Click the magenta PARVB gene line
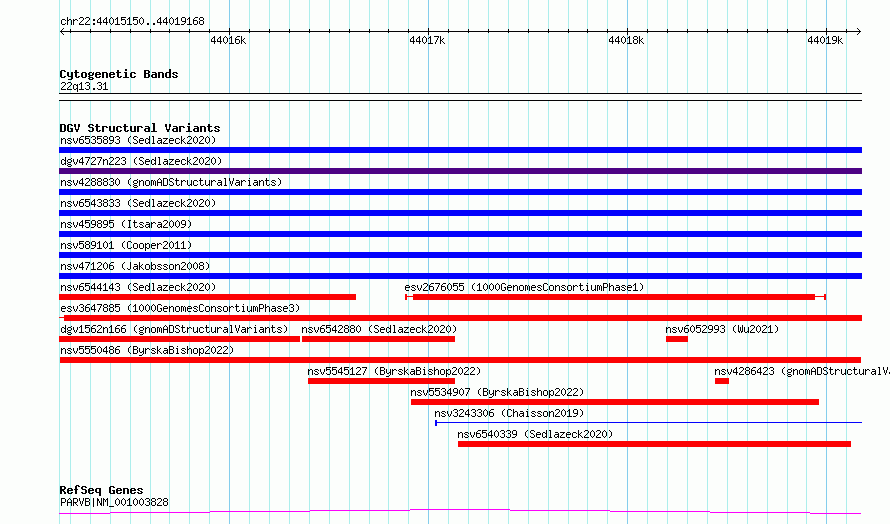 point(460,512)
